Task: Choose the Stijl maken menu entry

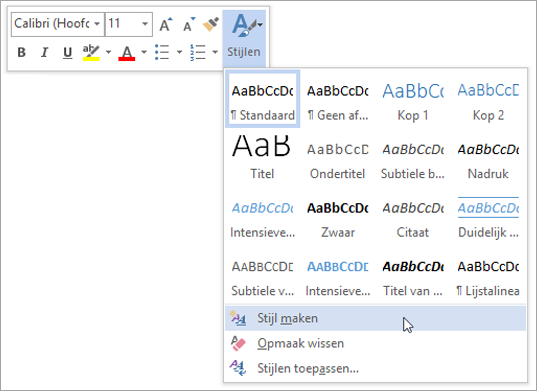Action: [375, 318]
